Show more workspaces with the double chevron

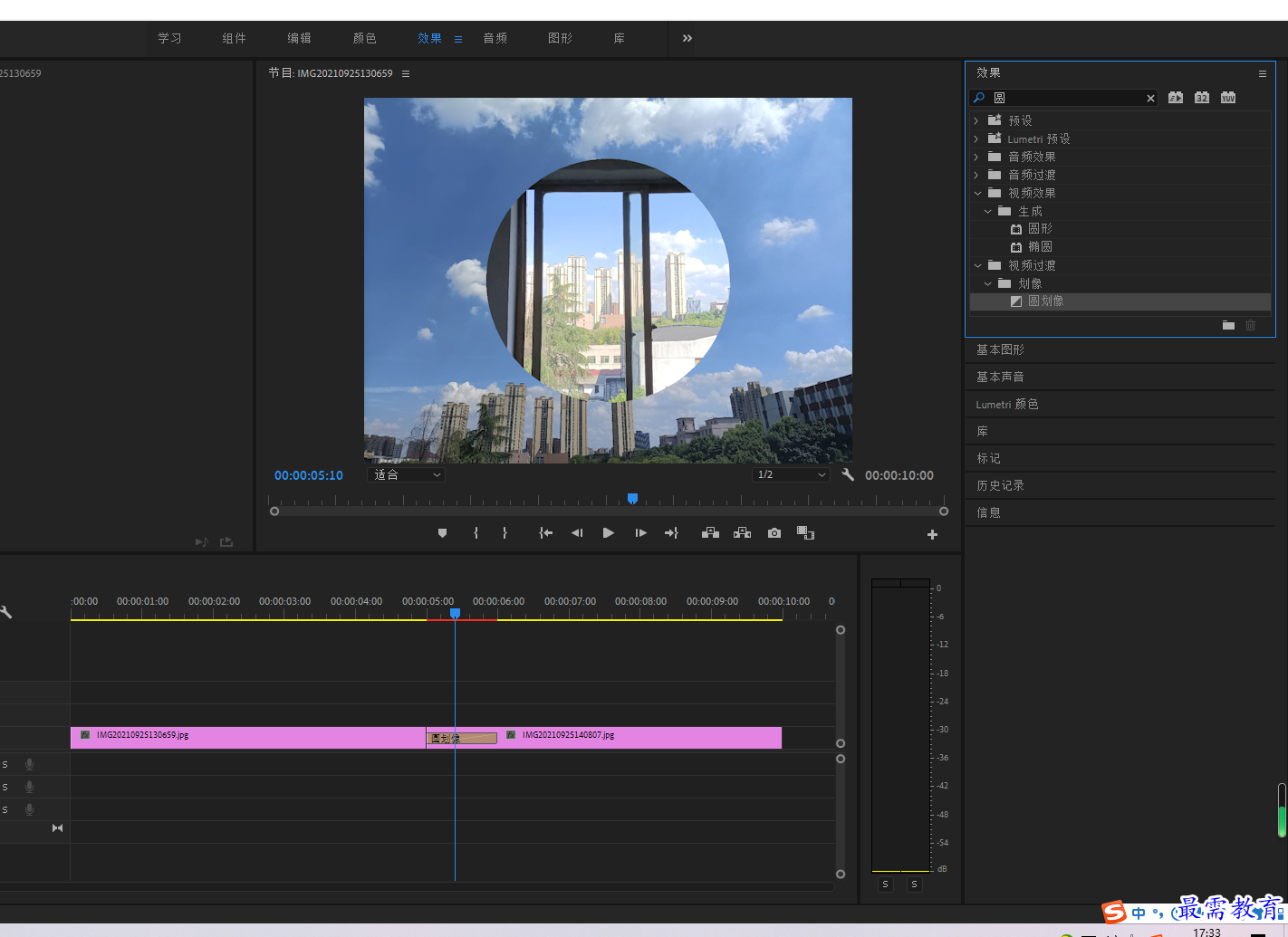tap(687, 38)
